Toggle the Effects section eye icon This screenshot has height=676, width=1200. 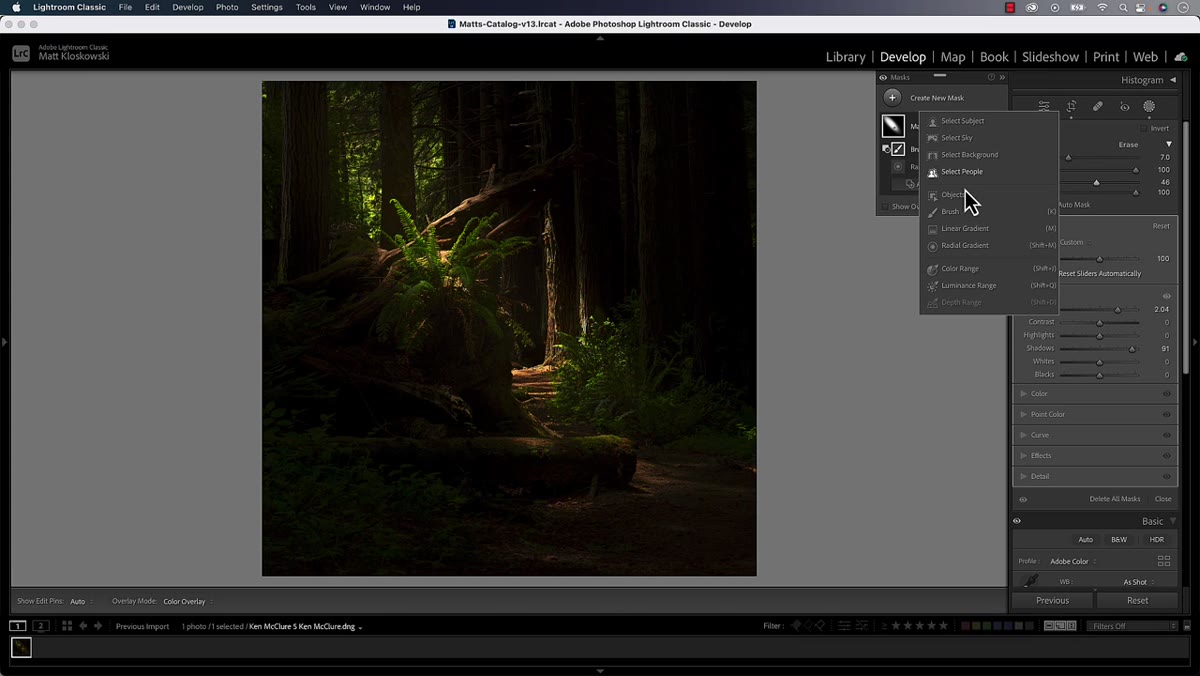(1167, 456)
